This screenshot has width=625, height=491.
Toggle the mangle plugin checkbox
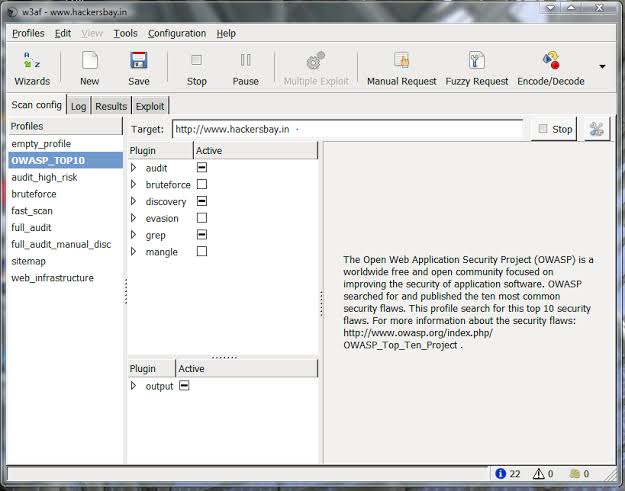[202, 252]
